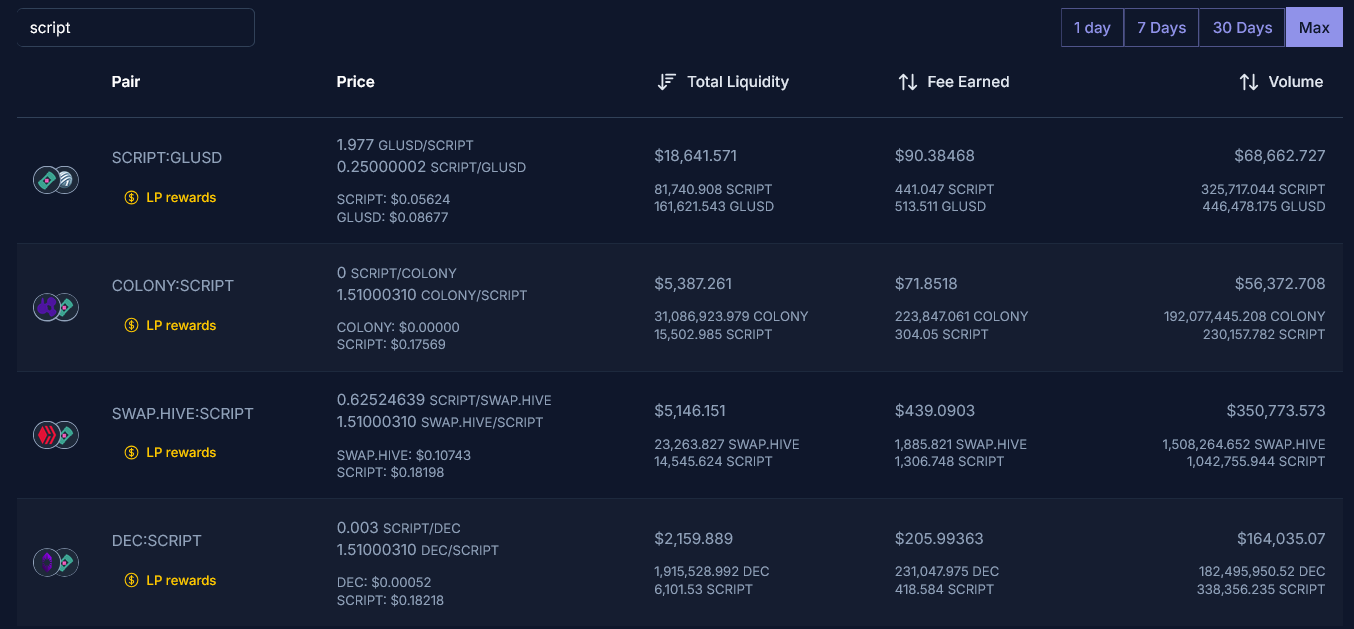Click the Fee Earned sort arrows icon
This screenshot has width=1354, height=629.
tap(907, 82)
